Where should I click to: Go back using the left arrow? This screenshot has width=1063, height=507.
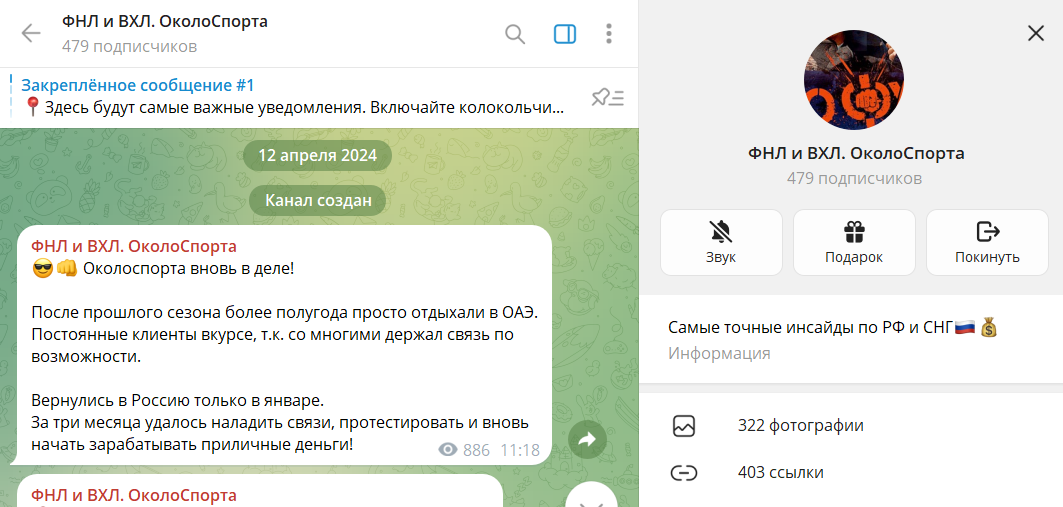pos(31,33)
